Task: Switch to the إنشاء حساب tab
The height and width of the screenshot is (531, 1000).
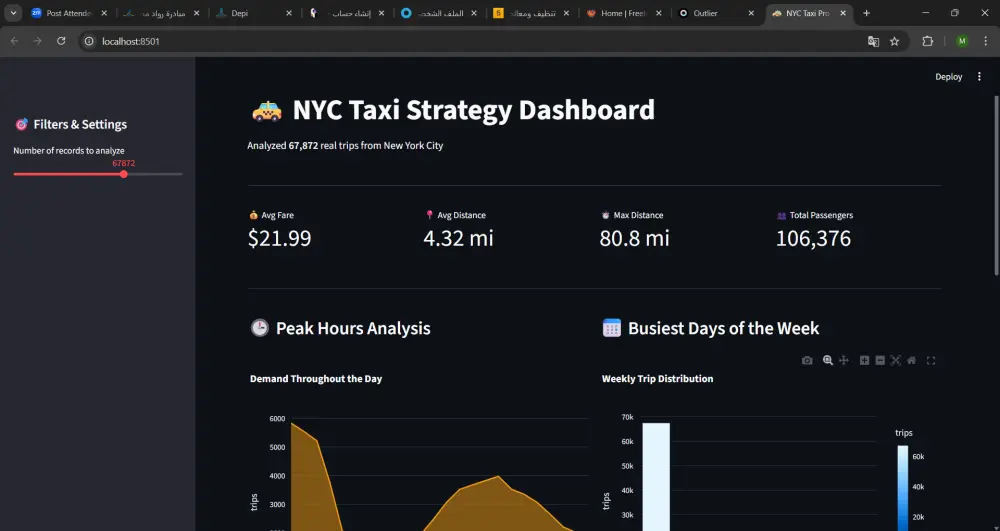Action: (x=346, y=13)
